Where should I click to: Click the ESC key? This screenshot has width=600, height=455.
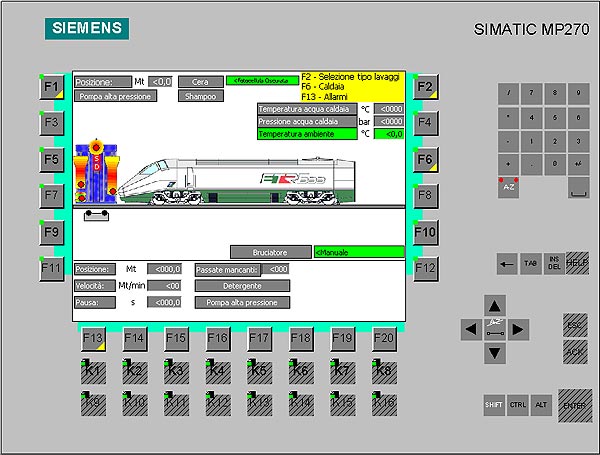[575, 325]
